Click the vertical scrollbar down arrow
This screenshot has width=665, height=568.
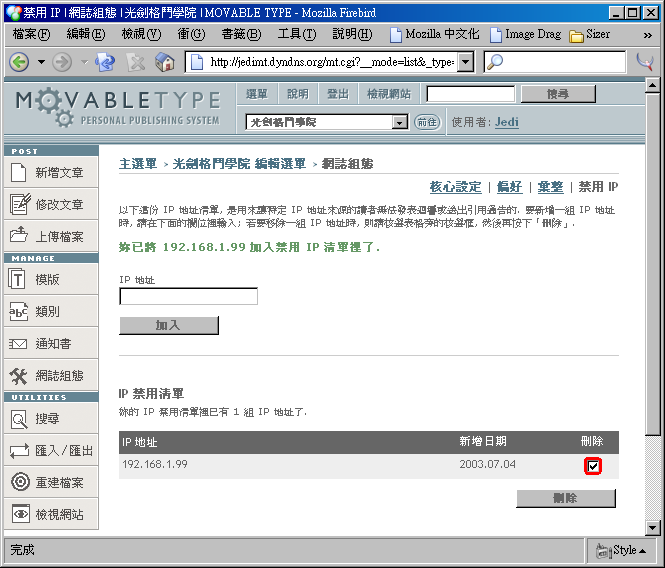click(652, 528)
